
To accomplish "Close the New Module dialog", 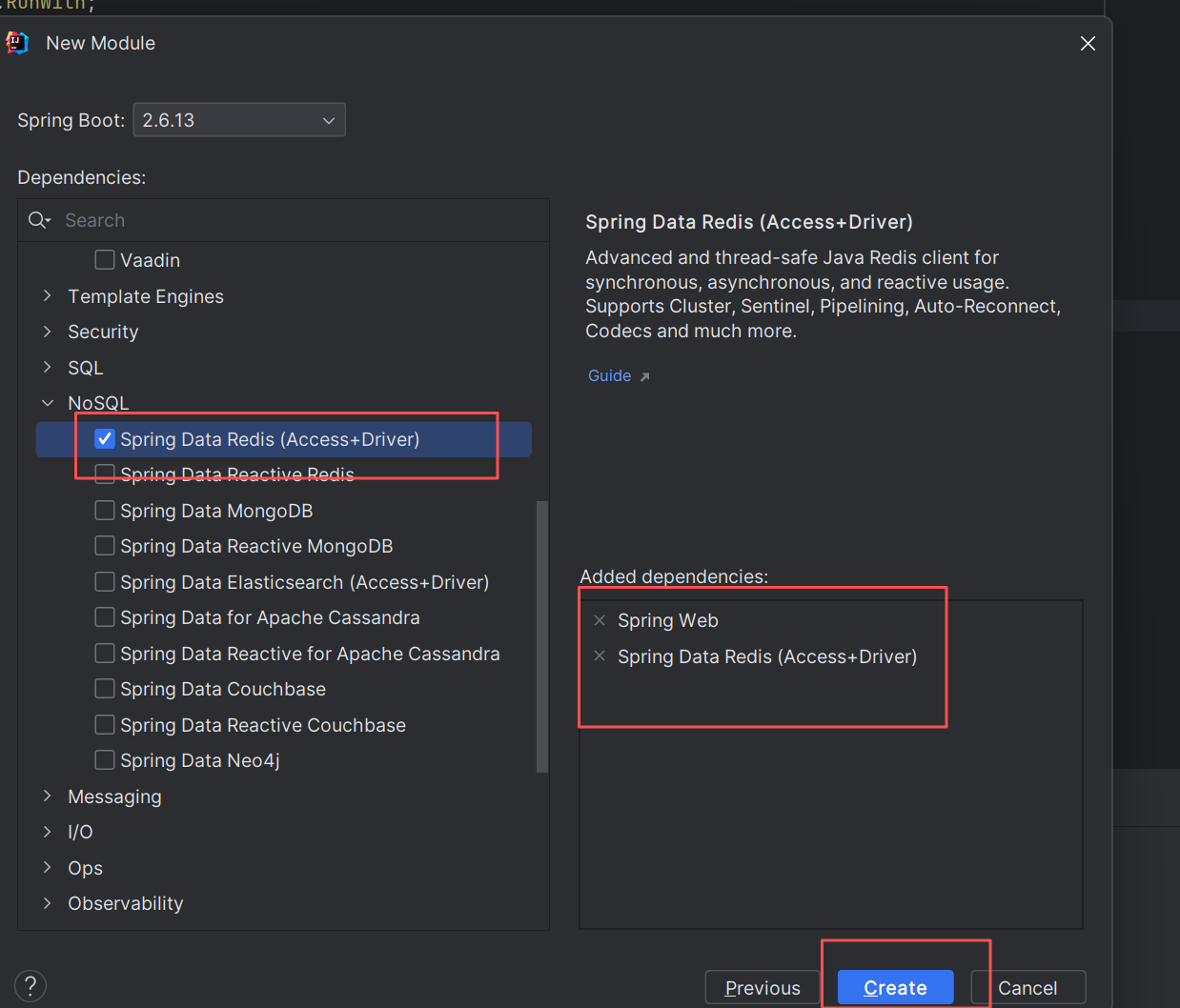I will tap(1088, 44).
